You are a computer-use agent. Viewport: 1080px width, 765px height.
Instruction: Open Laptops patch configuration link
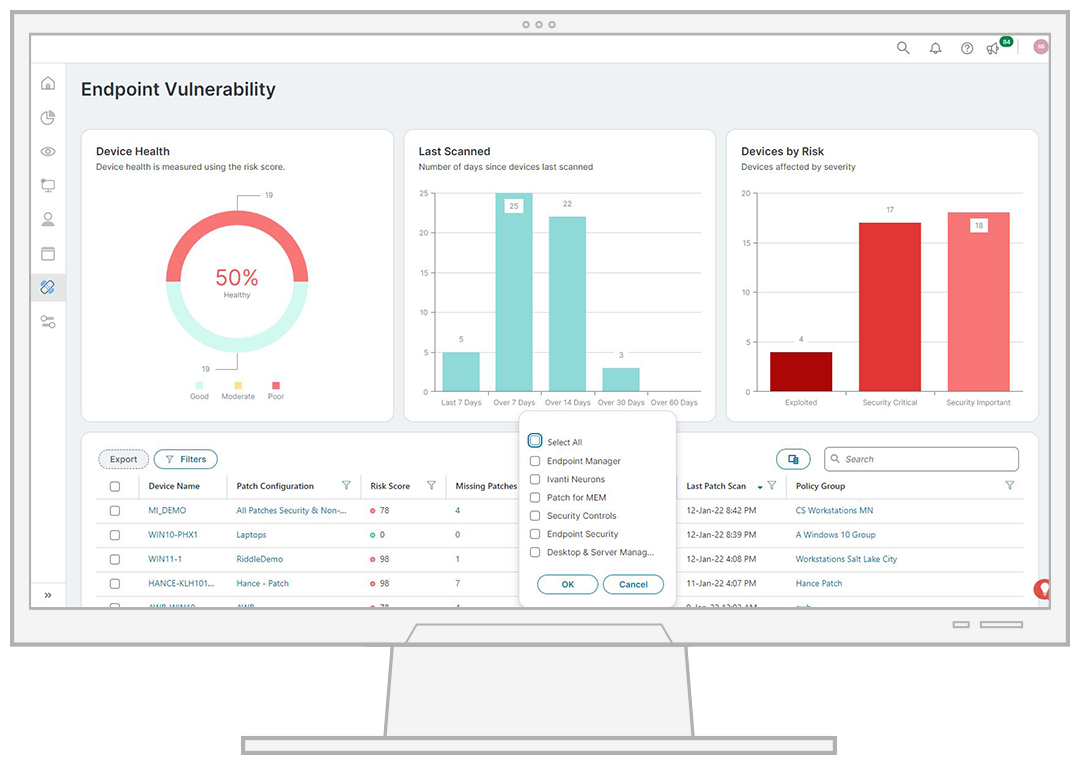pyautogui.click(x=251, y=534)
